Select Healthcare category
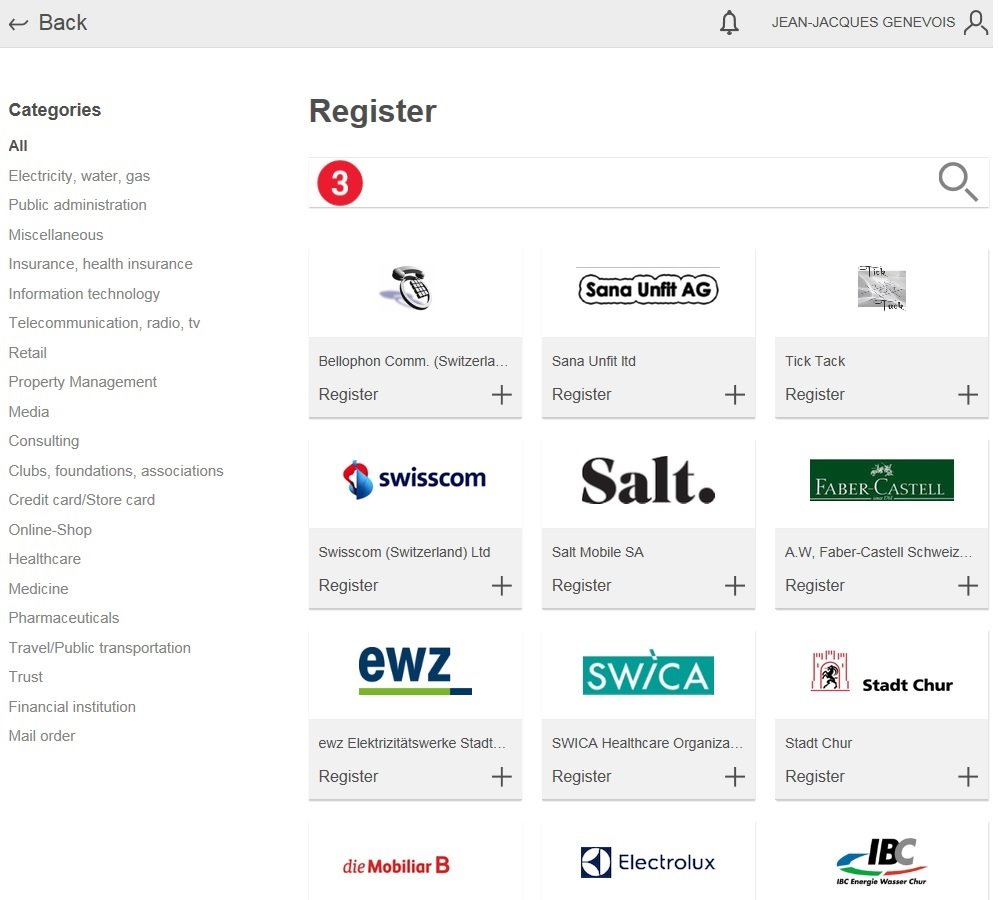The width and height of the screenshot is (999, 900). pyautogui.click(x=45, y=559)
